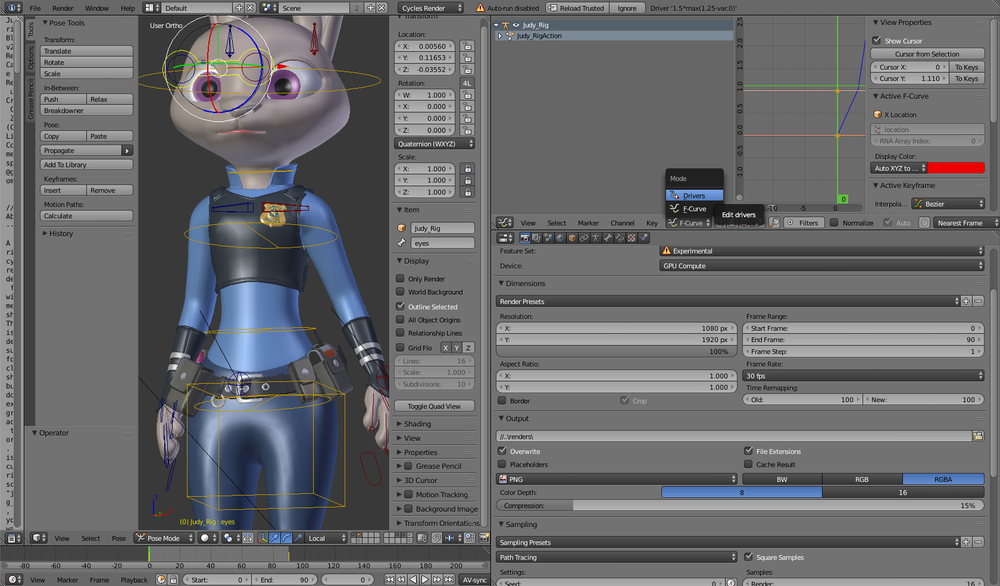Enable All Object Origins checkbox
Screen dimensions: 1000x586
point(401,319)
